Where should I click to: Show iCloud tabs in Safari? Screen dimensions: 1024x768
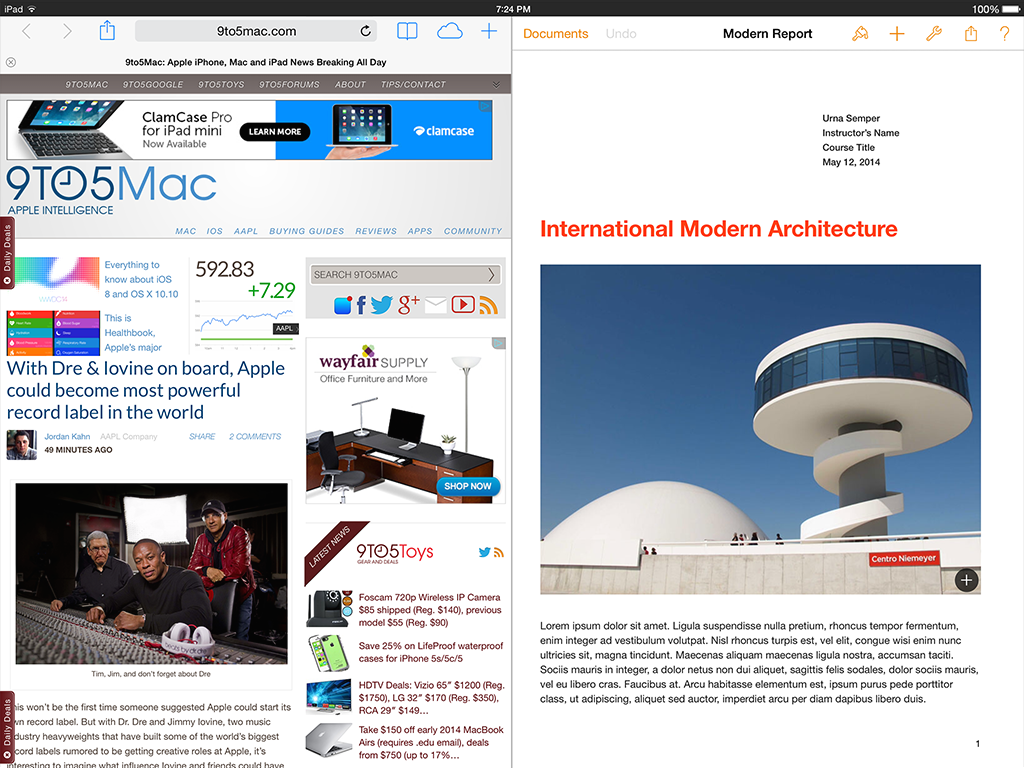(x=450, y=31)
